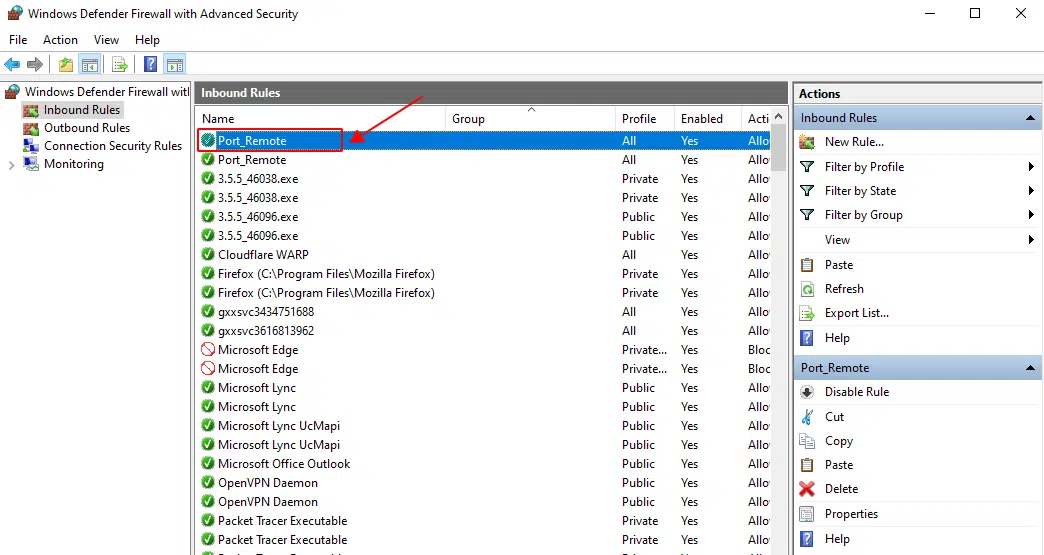Click the Up One Level folder icon

(66, 65)
